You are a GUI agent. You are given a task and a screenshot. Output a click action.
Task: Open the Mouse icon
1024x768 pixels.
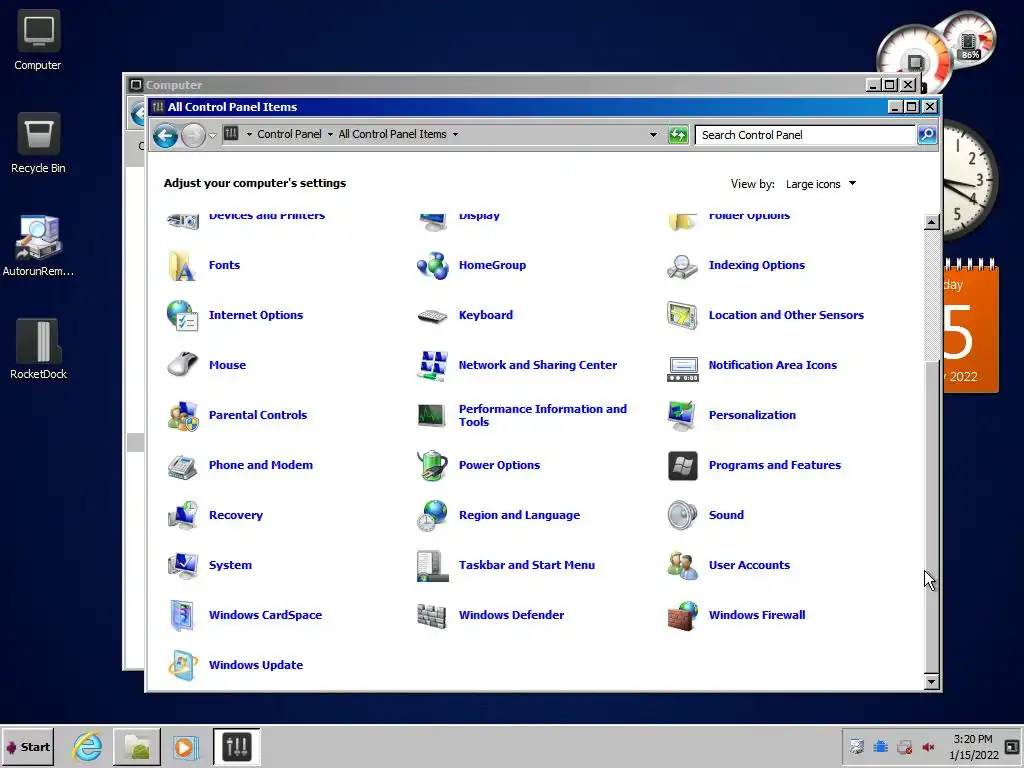[182, 365]
